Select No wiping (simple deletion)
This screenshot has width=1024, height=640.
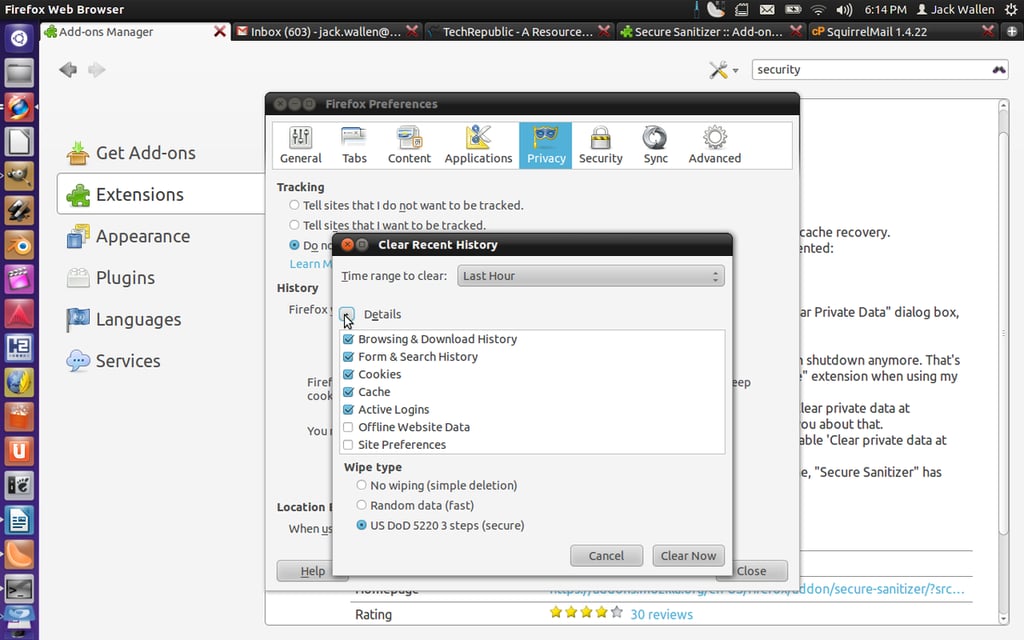point(361,485)
